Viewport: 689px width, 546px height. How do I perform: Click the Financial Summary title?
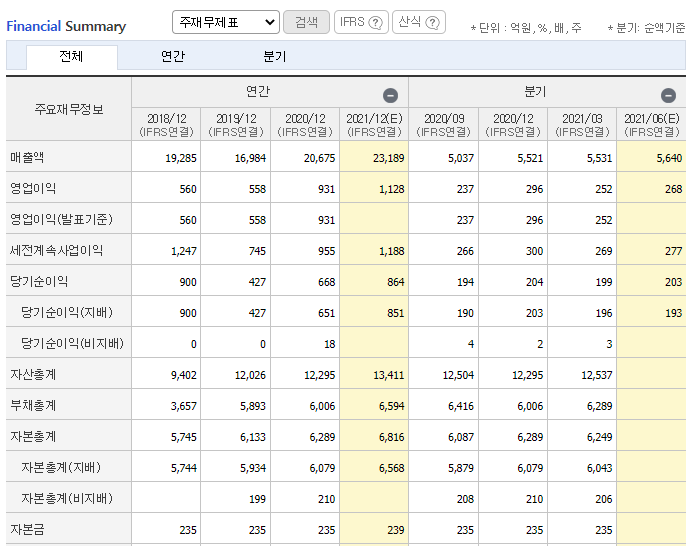pos(66,26)
